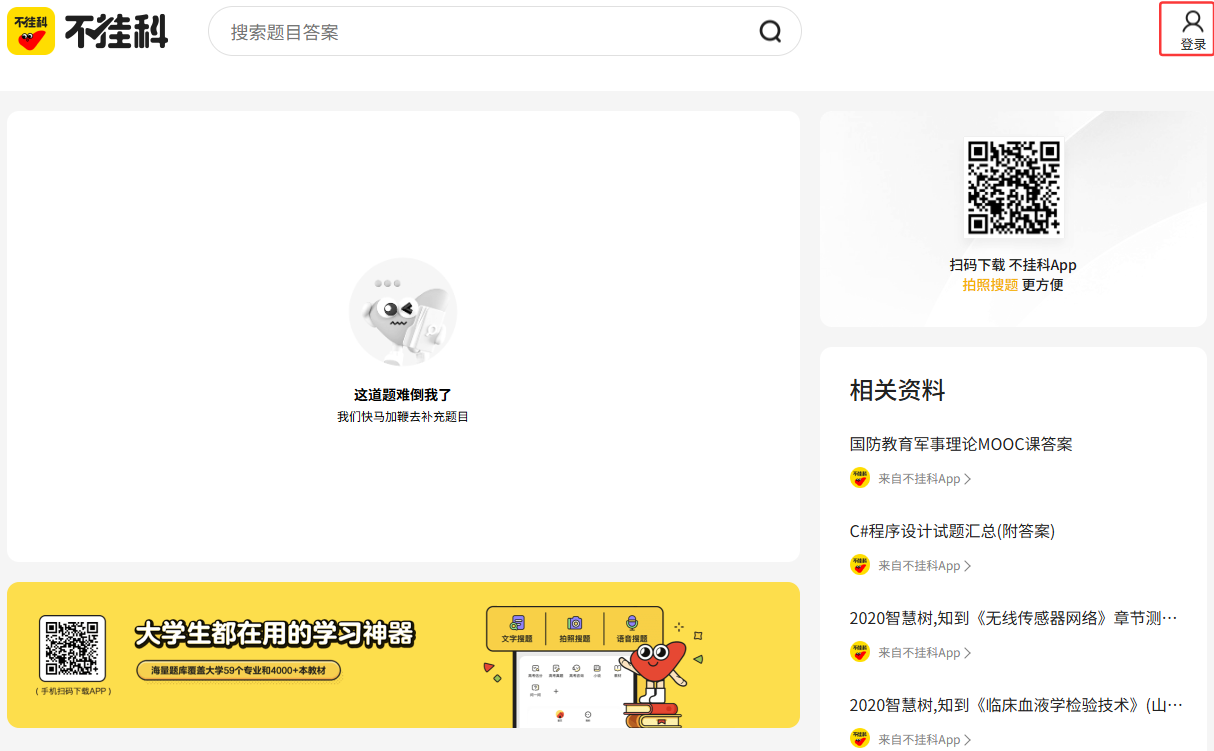Image resolution: width=1214 pixels, height=751 pixels.
Task: Expand the chevron after the 无线传感器网络 entry
Action: tap(969, 651)
